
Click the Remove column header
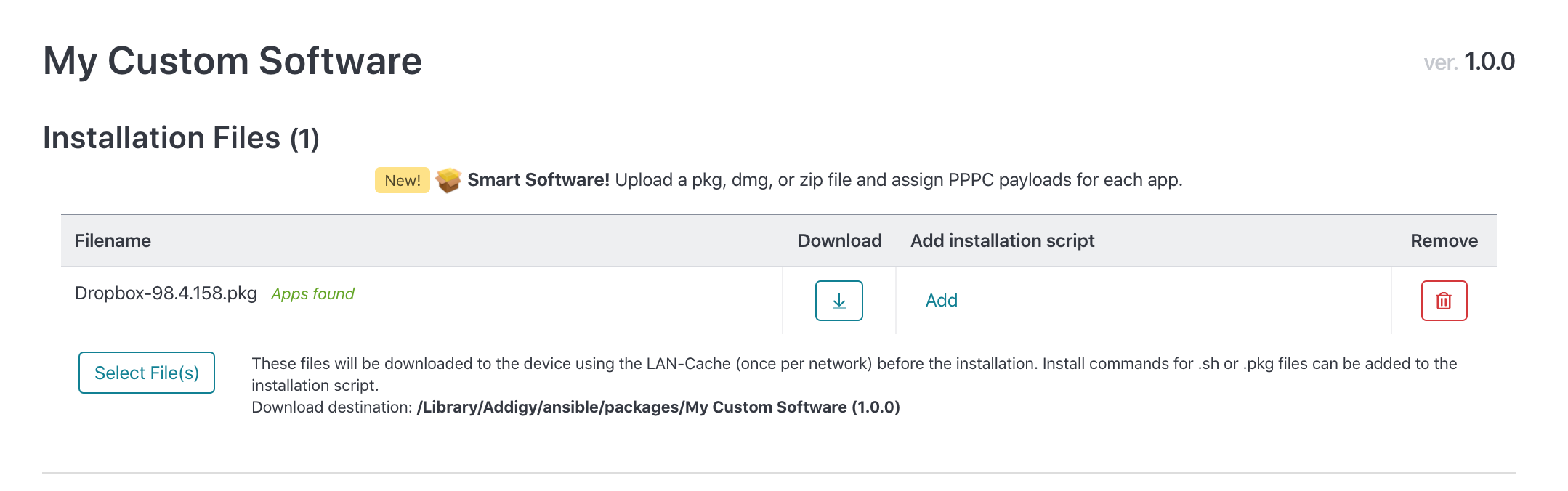pos(1444,241)
